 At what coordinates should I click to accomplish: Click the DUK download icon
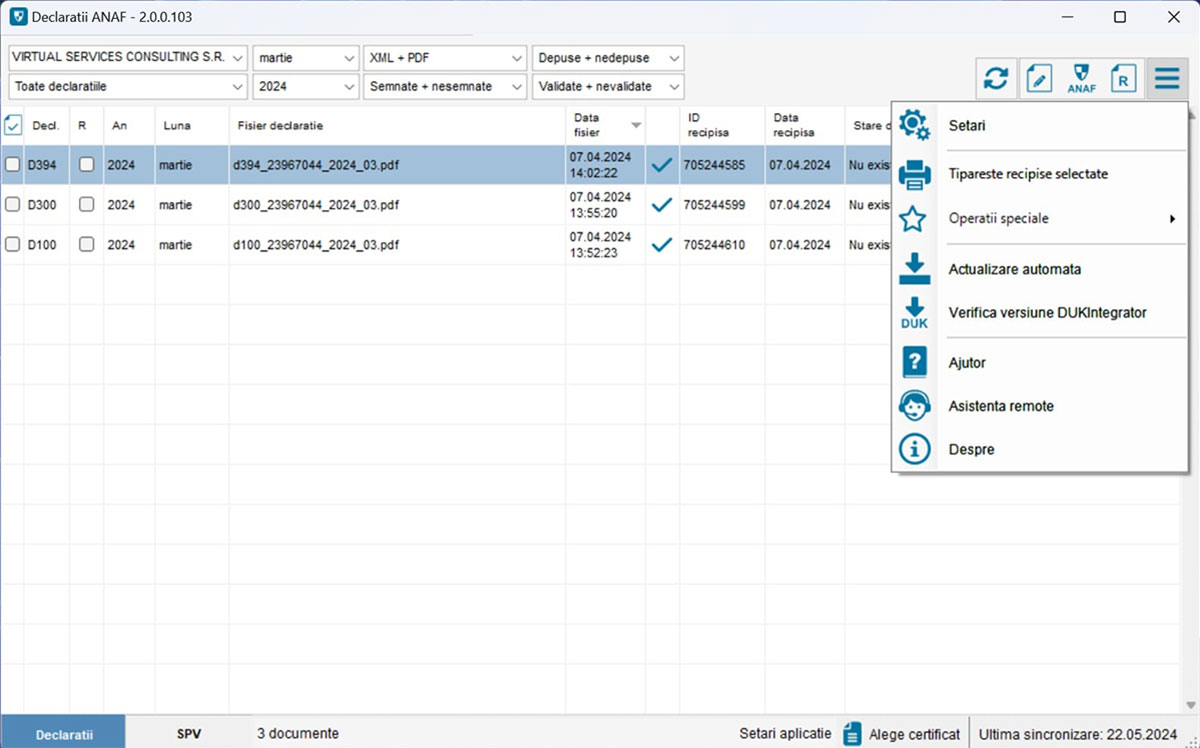coord(914,313)
